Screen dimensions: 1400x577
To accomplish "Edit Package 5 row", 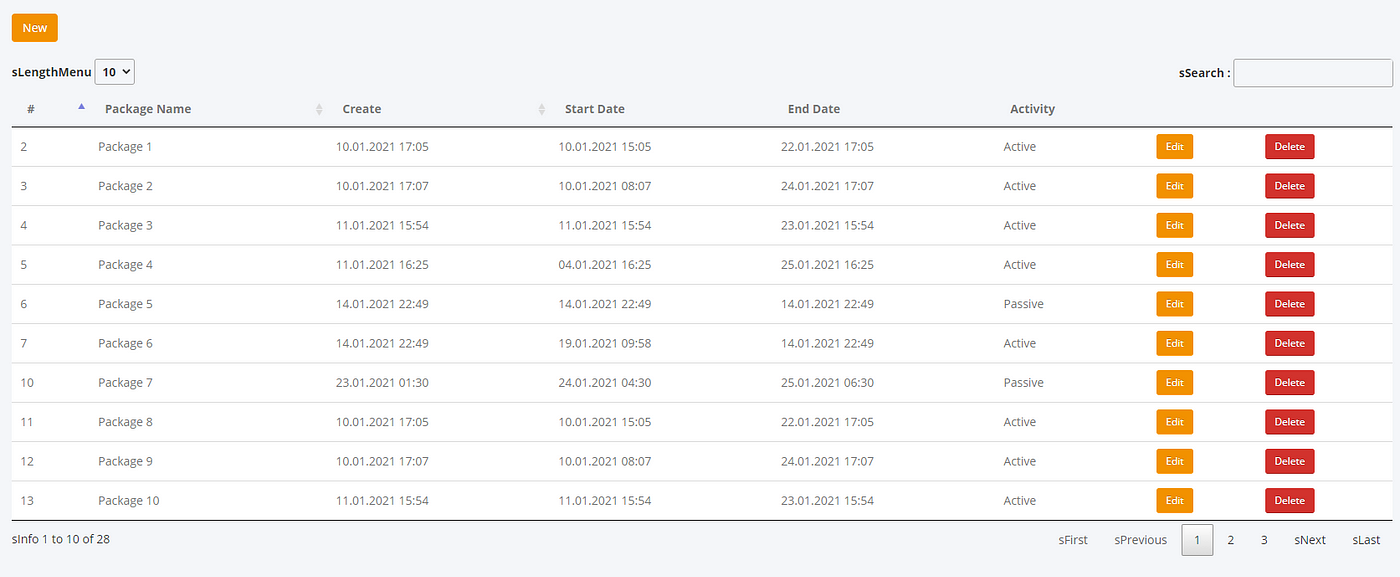I will pos(1175,304).
